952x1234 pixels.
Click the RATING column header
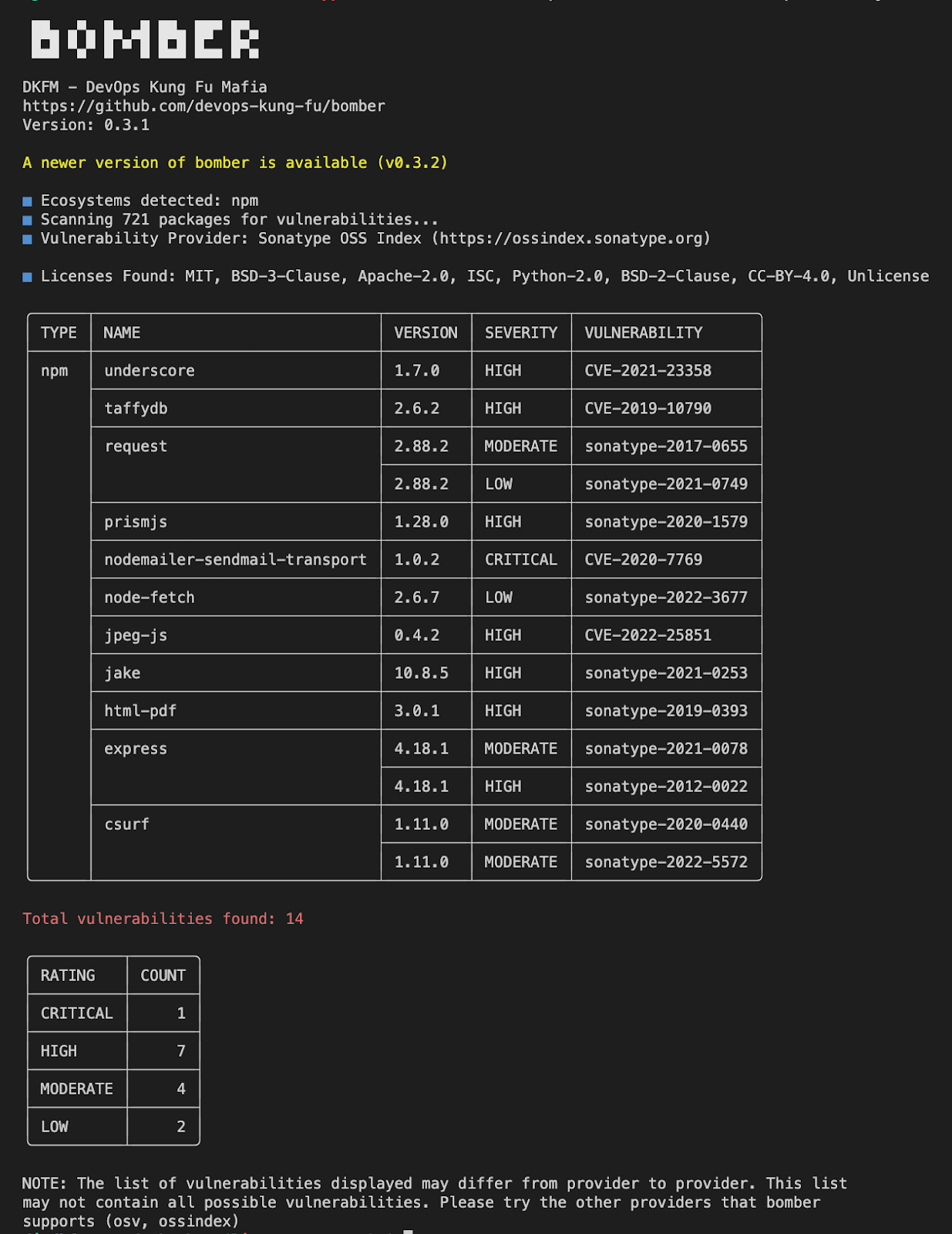[x=68, y=976]
